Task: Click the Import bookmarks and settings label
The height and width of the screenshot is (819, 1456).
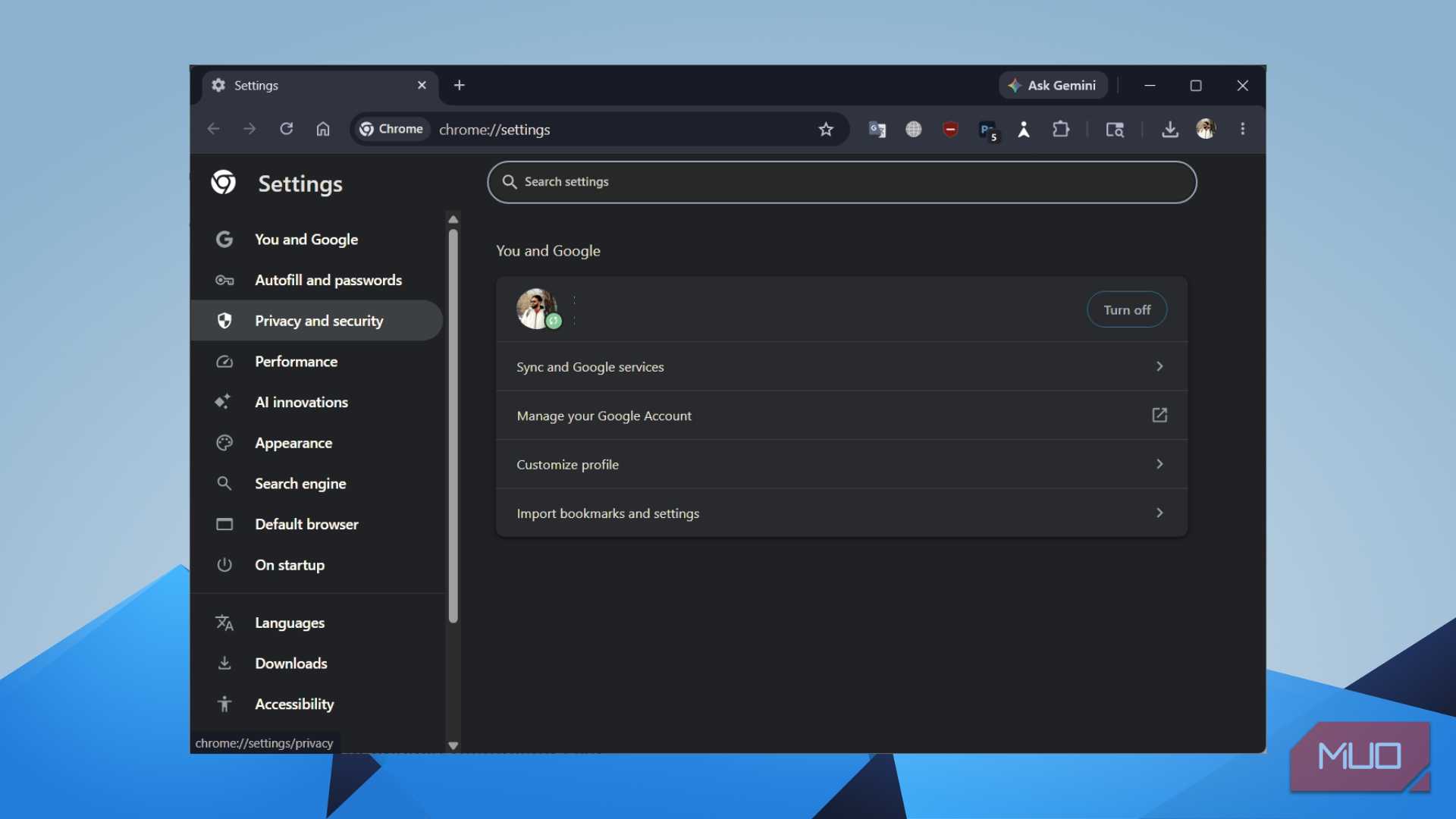Action: click(x=608, y=513)
